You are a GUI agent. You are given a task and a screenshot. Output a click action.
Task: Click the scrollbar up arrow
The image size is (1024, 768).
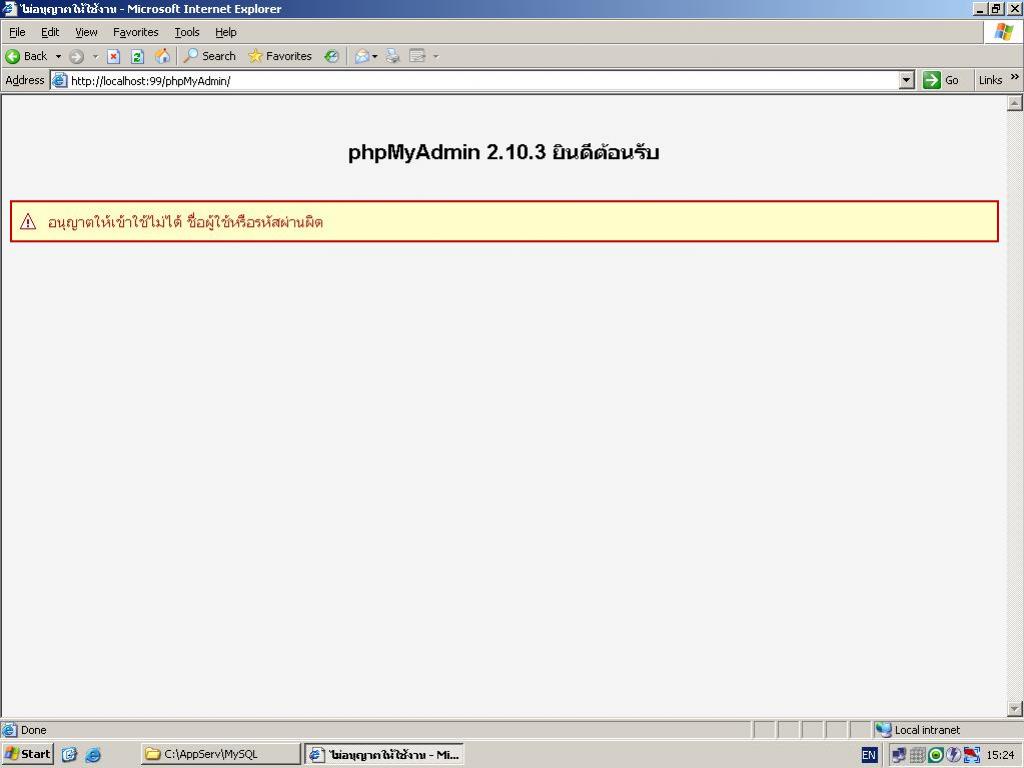[1014, 103]
